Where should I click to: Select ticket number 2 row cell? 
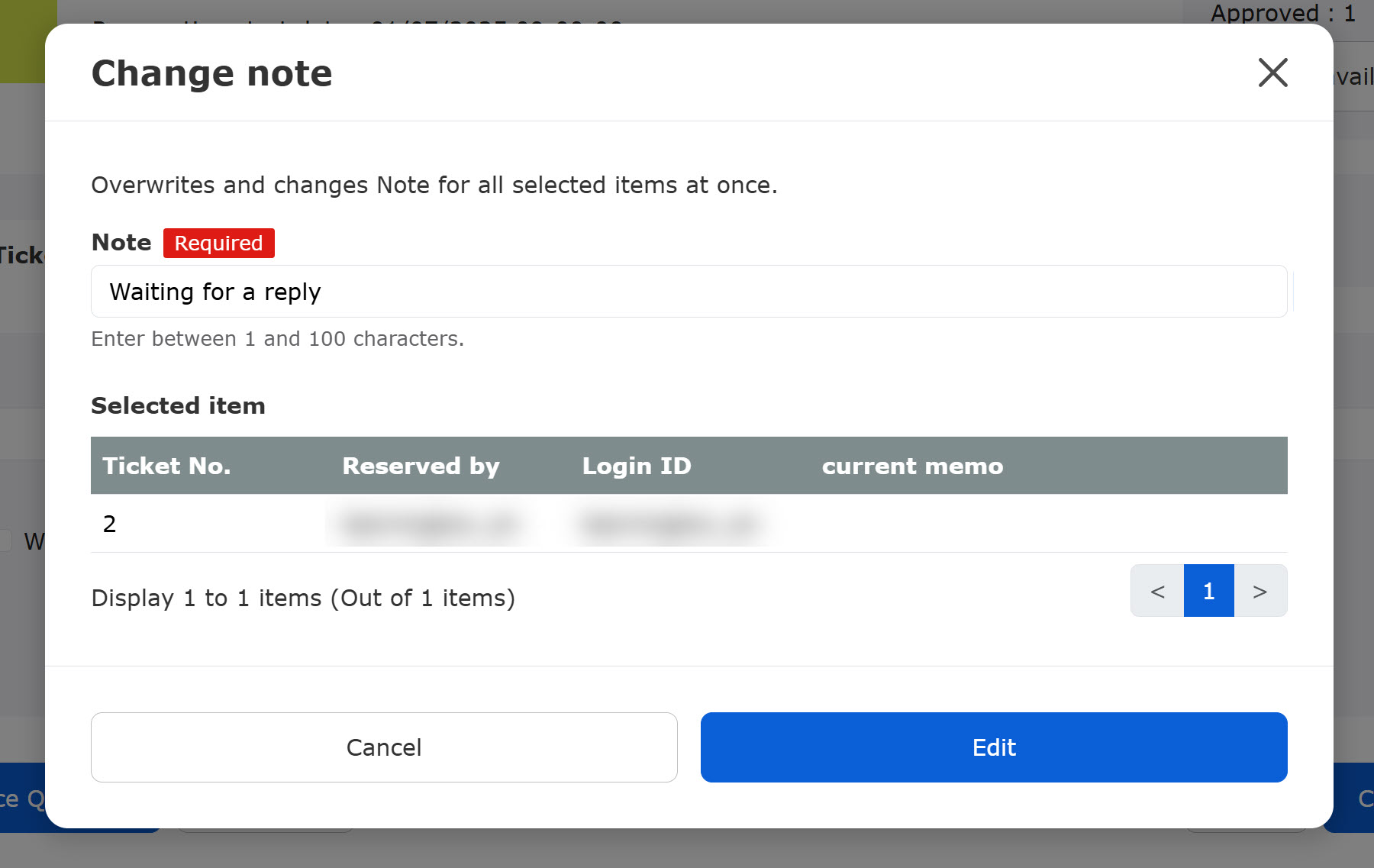pos(109,524)
